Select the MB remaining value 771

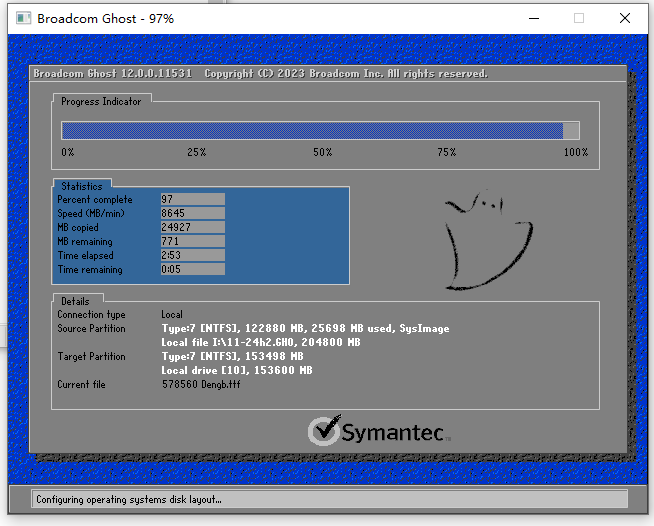click(193, 241)
